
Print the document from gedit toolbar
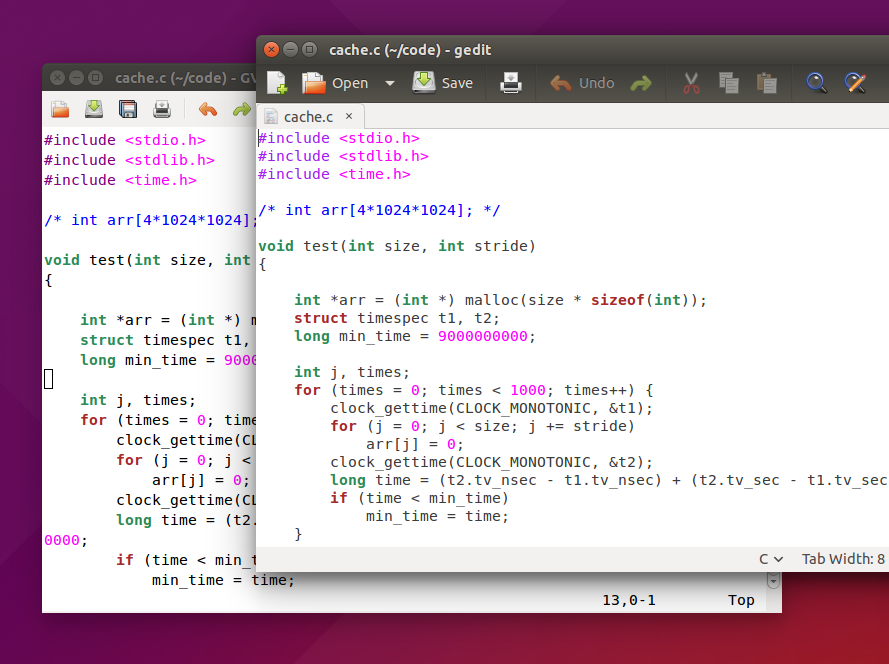(x=511, y=83)
